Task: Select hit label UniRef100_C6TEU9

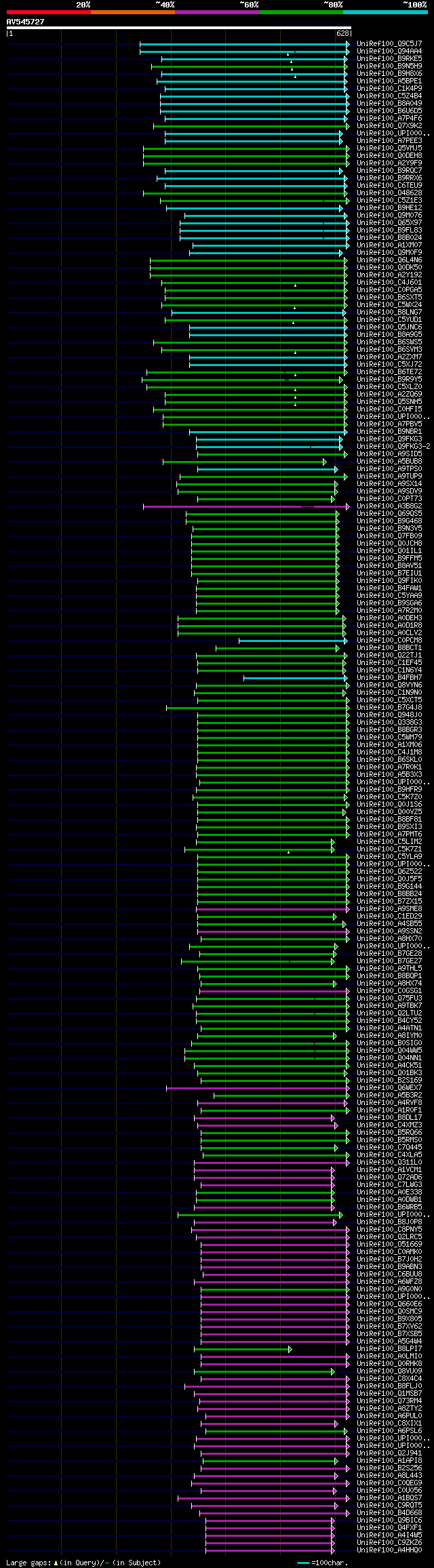Action: [x=389, y=185]
